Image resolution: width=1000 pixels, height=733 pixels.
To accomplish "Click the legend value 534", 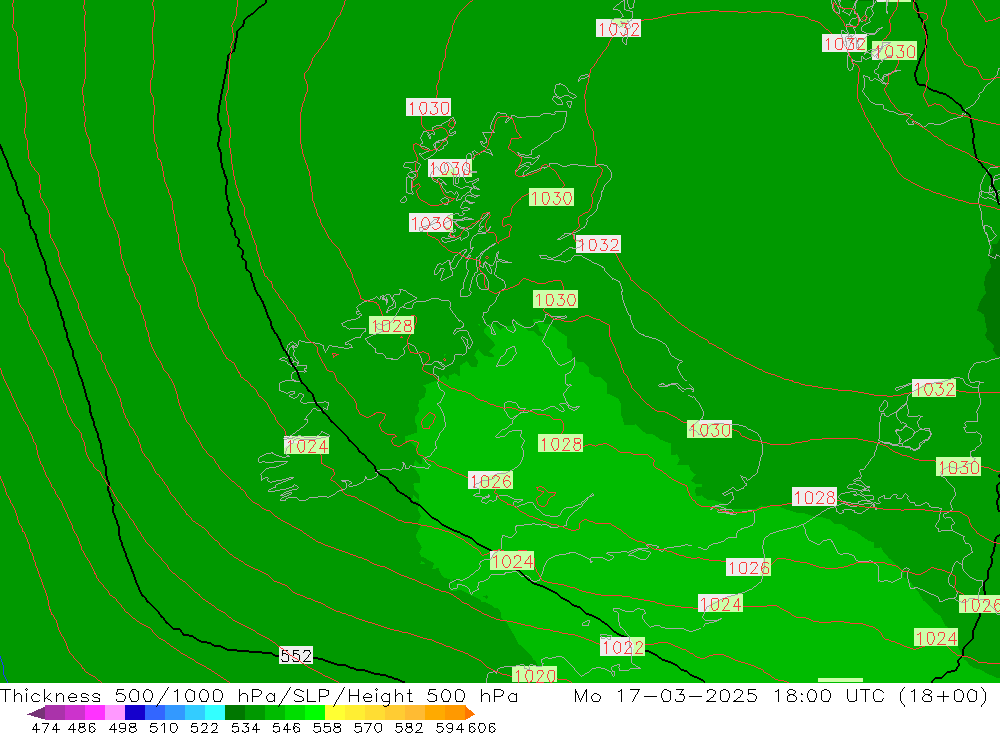I will [x=246, y=727].
